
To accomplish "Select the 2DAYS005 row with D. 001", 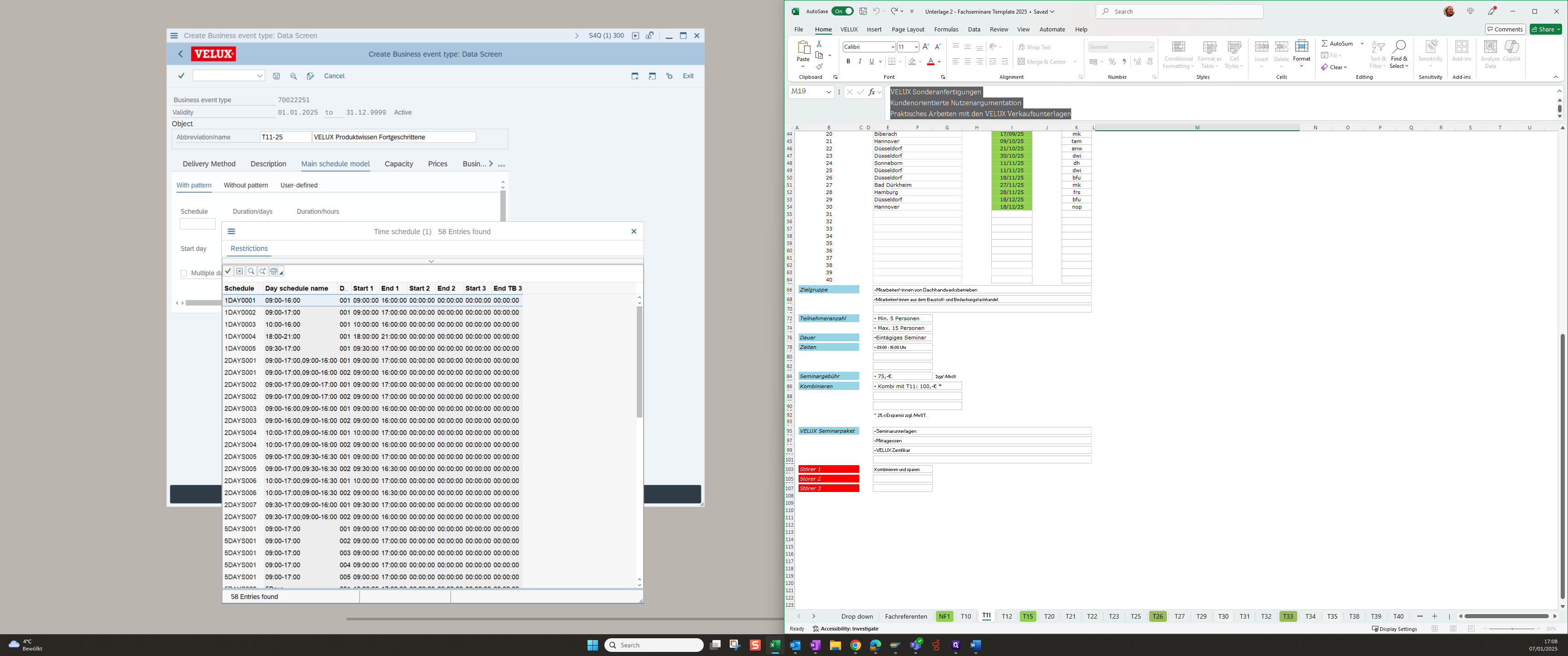I will tap(372, 457).
